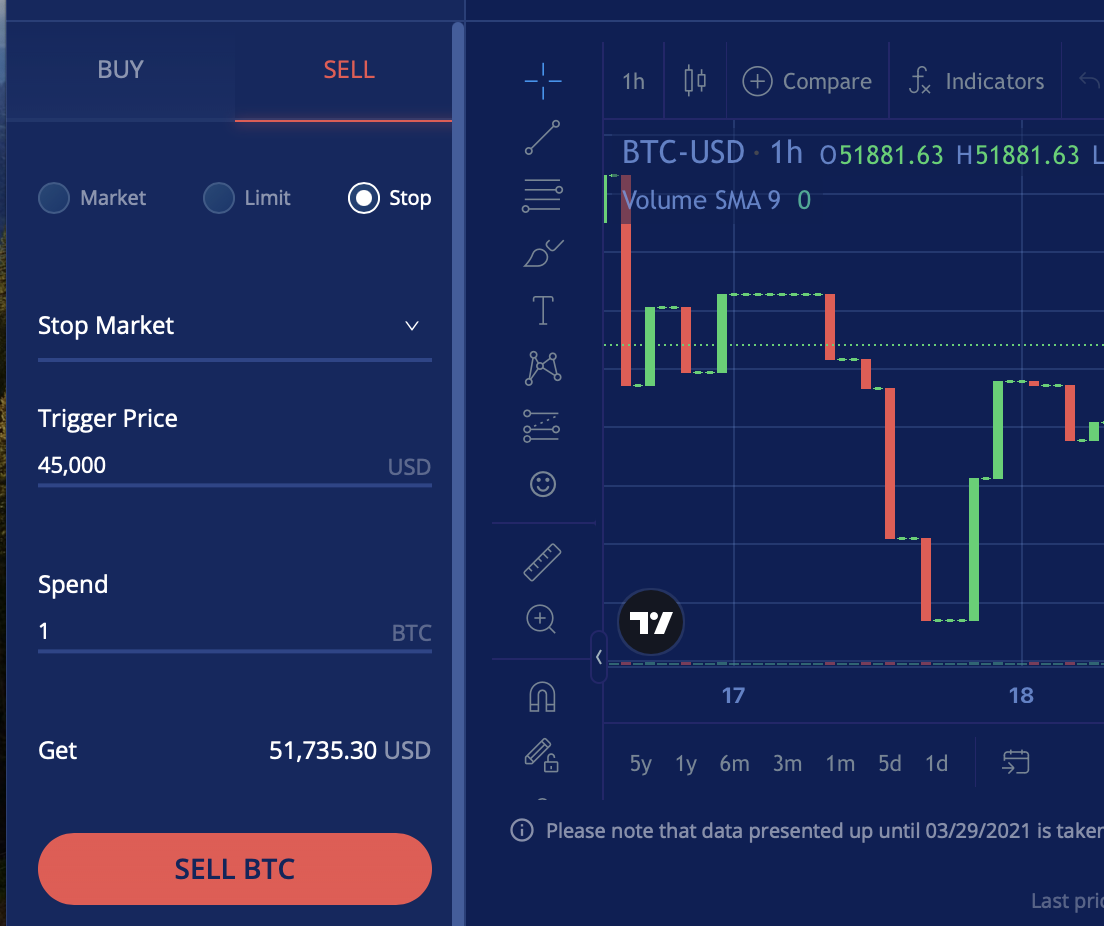This screenshot has width=1104, height=926.
Task: Select the Stop order radio button
Action: click(363, 198)
